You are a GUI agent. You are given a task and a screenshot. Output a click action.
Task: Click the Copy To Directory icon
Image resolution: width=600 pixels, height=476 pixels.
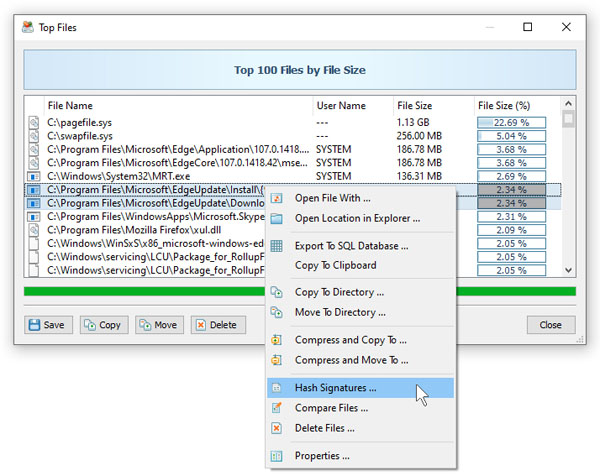pos(276,292)
